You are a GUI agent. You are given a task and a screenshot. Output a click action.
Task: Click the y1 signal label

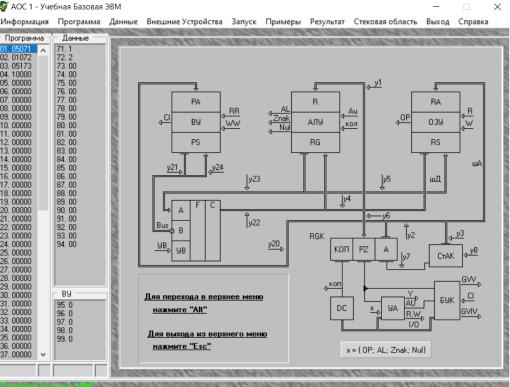click(378, 83)
